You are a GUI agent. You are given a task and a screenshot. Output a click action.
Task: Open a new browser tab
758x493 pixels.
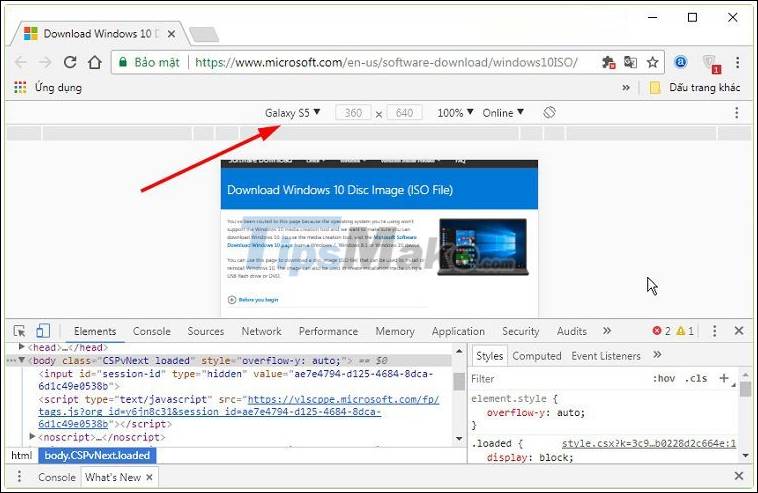pos(204,34)
